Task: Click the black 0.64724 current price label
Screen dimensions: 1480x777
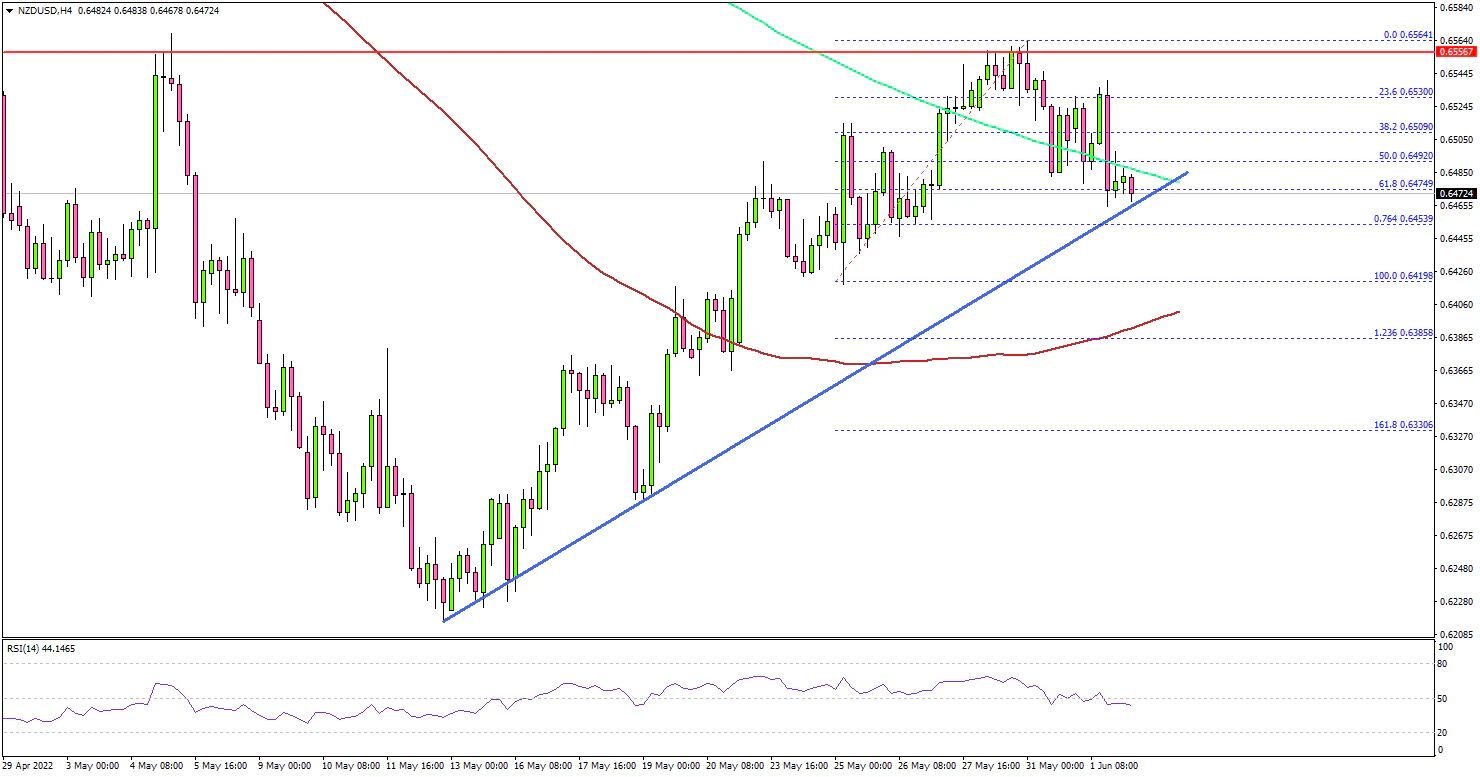Action: coord(1456,193)
